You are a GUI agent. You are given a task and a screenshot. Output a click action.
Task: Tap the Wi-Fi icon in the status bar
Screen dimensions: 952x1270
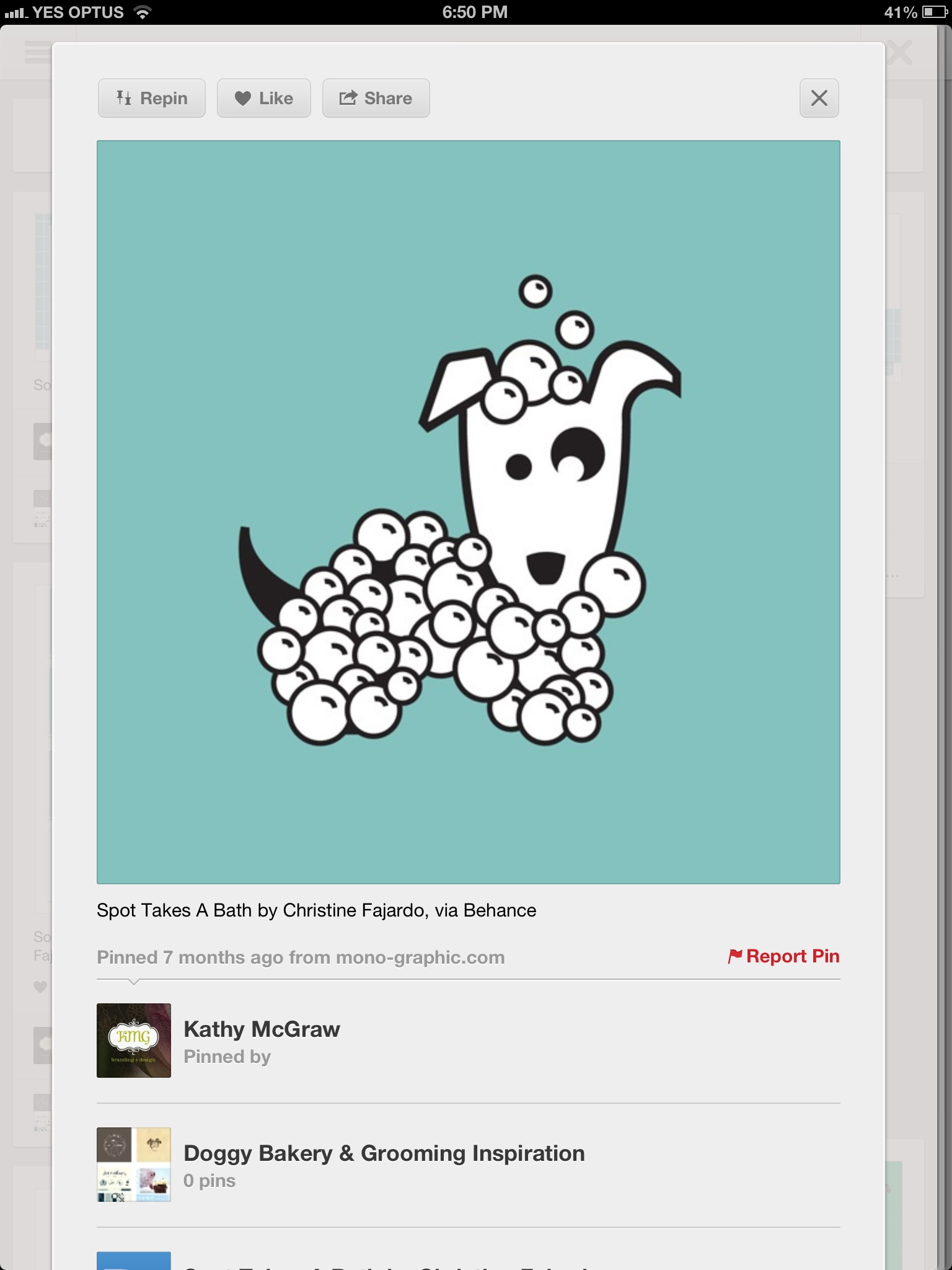click(x=143, y=12)
